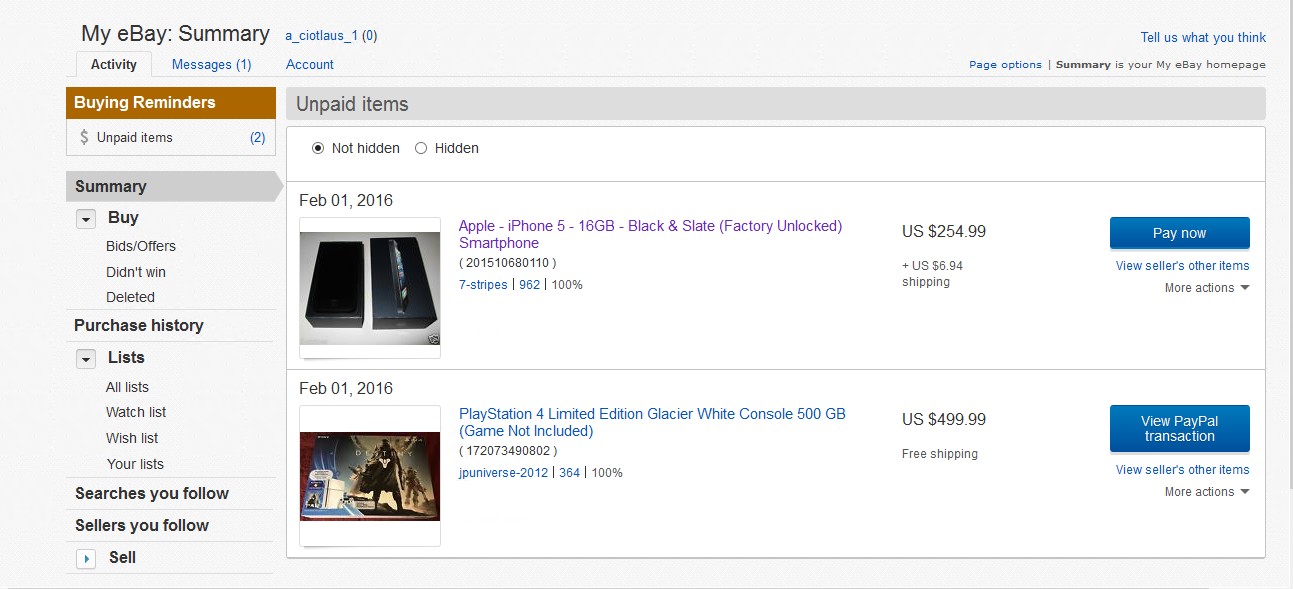1293x589 pixels.
Task: Open More actions for the PlayStation 4
Action: [1207, 492]
